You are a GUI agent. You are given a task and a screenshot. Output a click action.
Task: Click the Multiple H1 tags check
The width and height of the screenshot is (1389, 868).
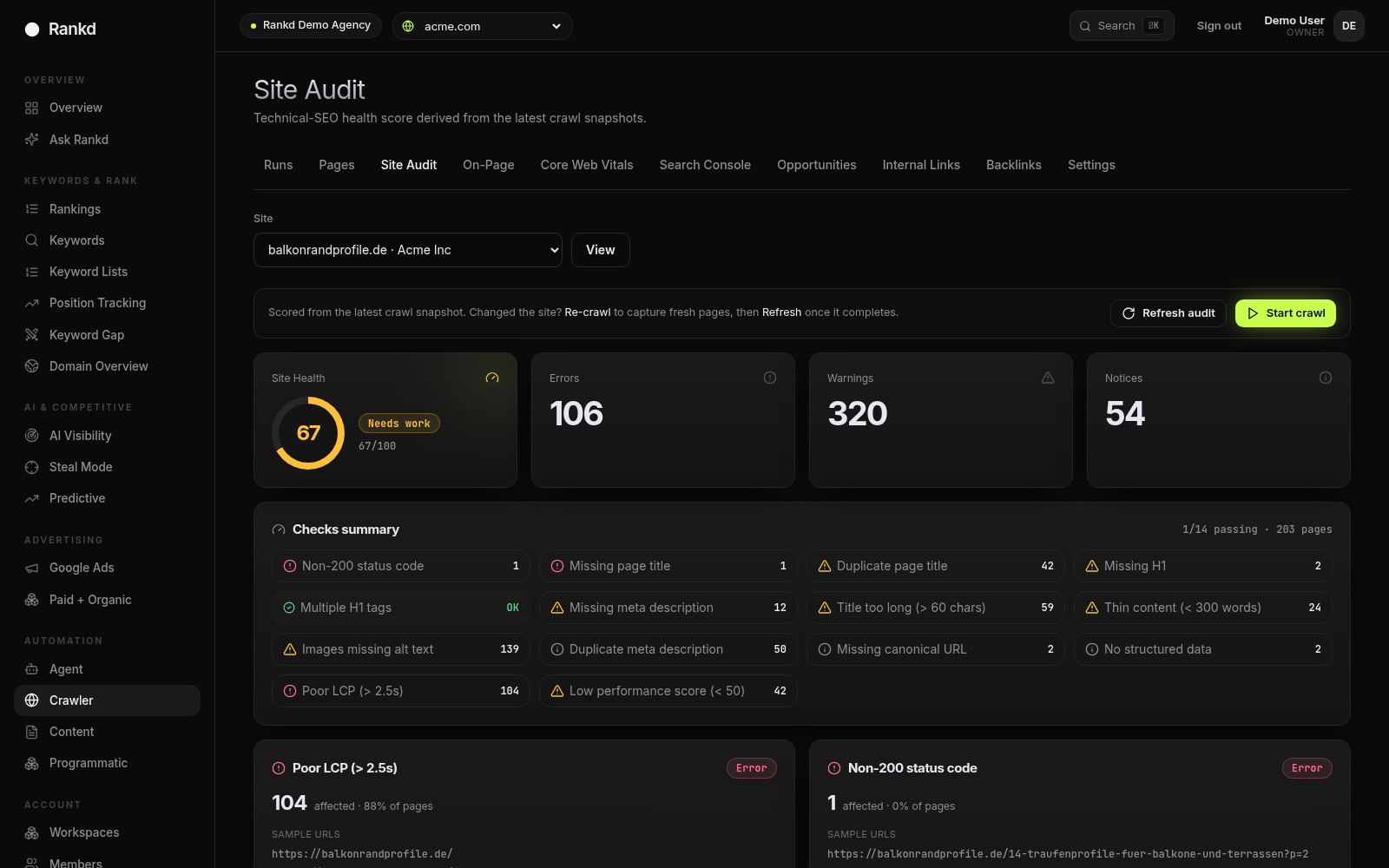tap(401, 608)
